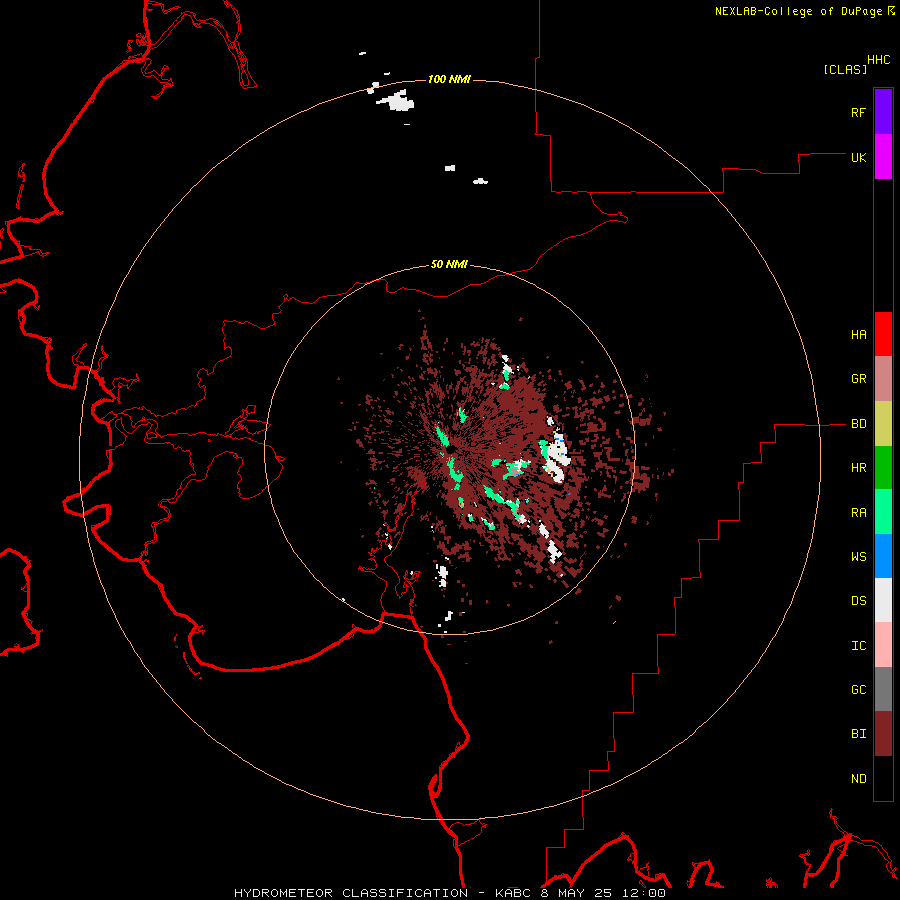Screen dimensions: 900x900
Task: Select the GC gray legend swatch
Action: [883, 689]
